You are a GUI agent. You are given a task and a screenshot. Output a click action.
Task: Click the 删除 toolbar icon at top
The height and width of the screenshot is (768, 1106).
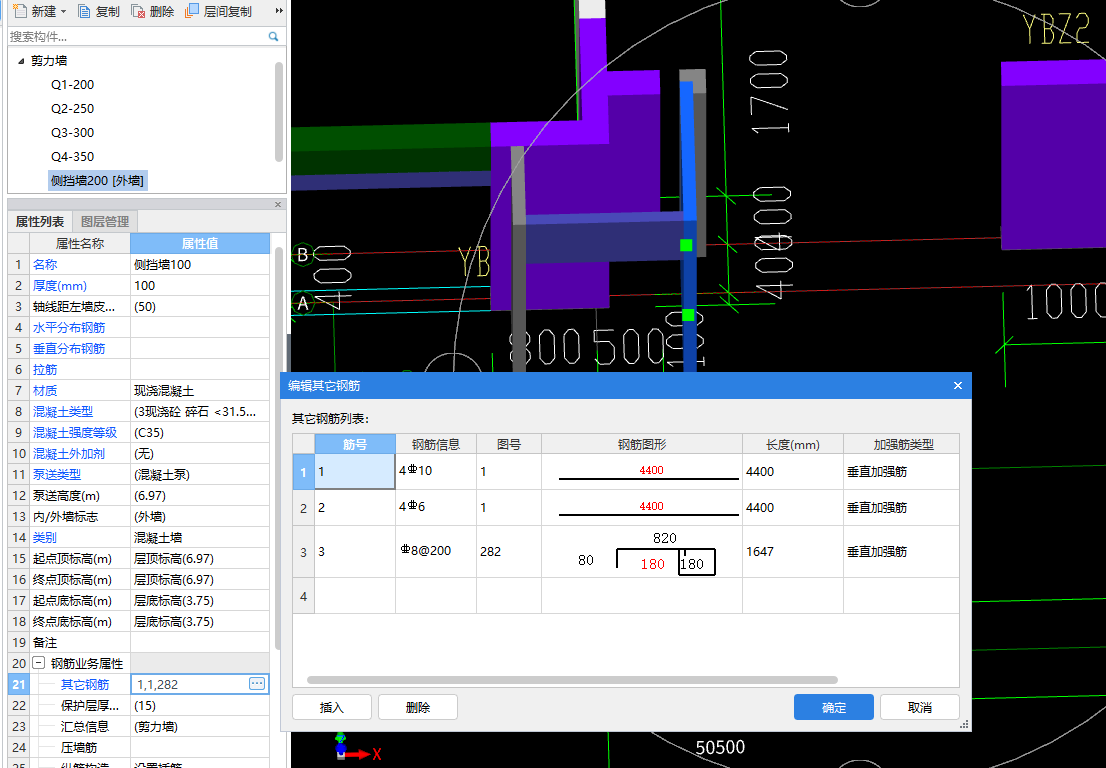(152, 11)
